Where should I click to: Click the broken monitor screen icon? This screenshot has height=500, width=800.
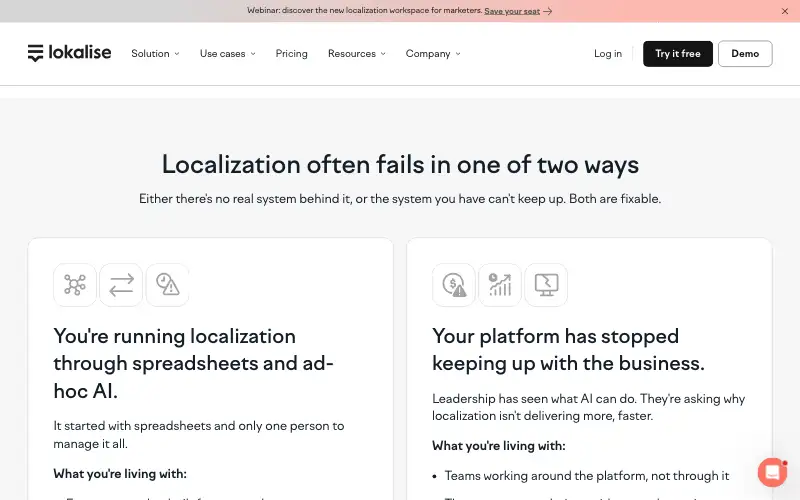coord(546,285)
